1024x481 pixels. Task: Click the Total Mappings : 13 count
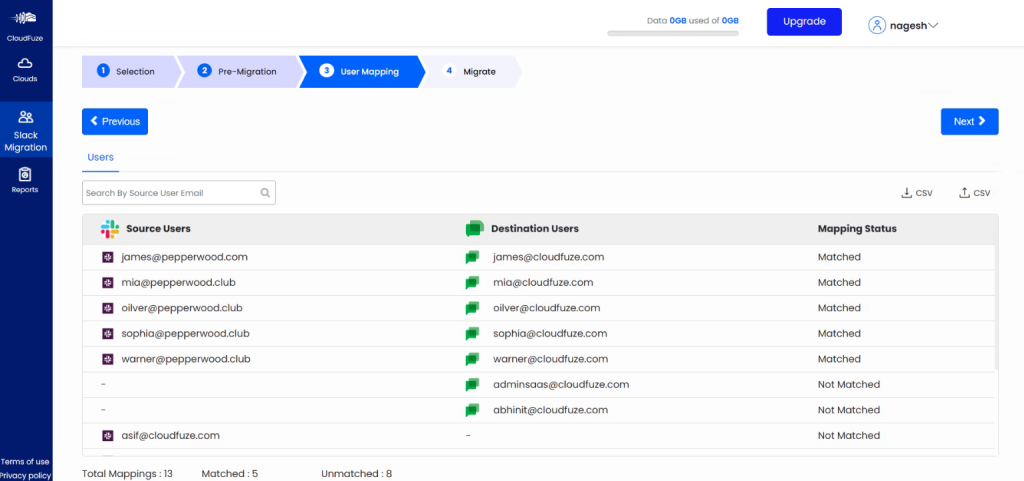127,474
